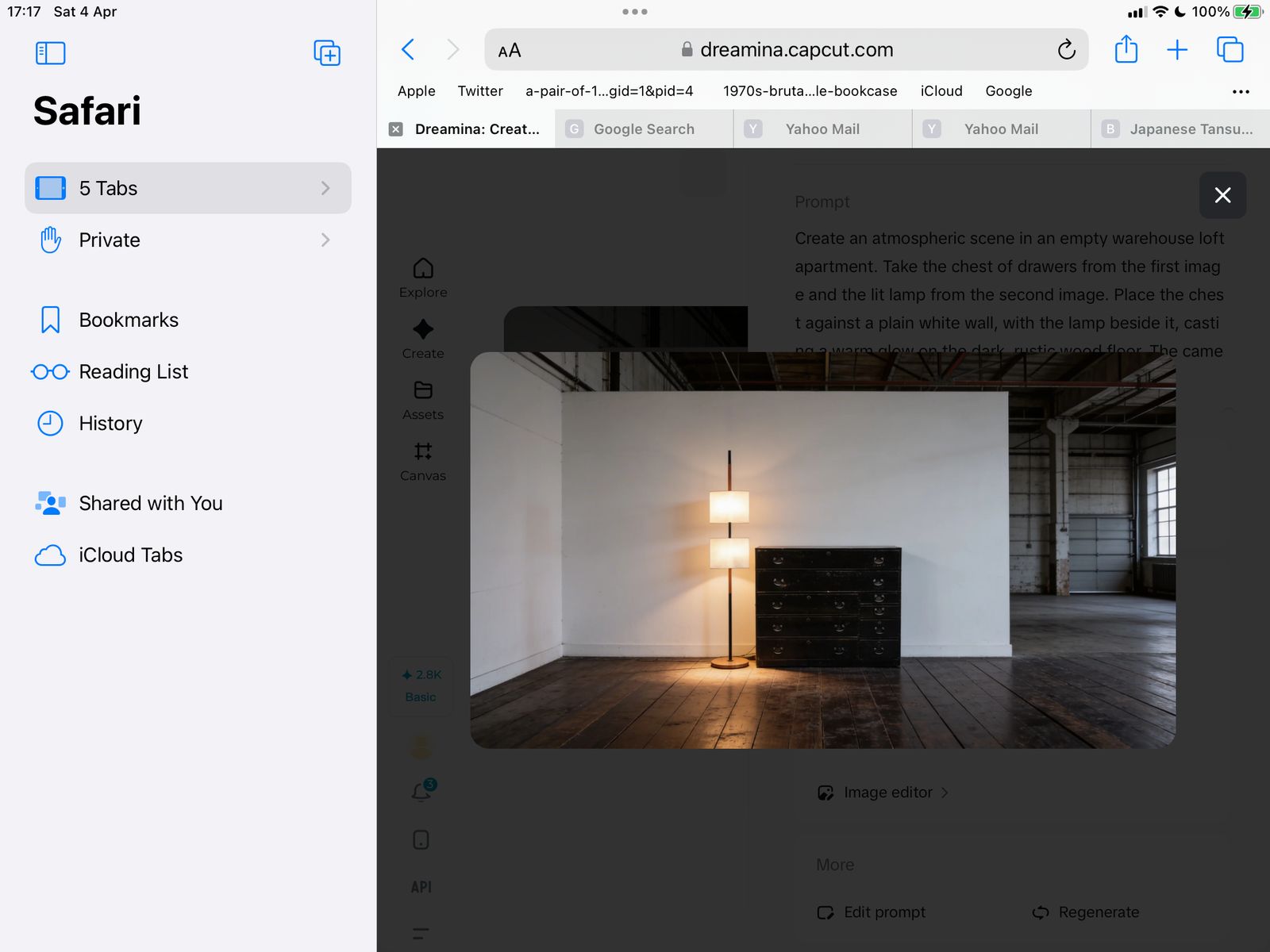Open the Dreamina profile avatar
The height and width of the screenshot is (952, 1270).
click(421, 746)
